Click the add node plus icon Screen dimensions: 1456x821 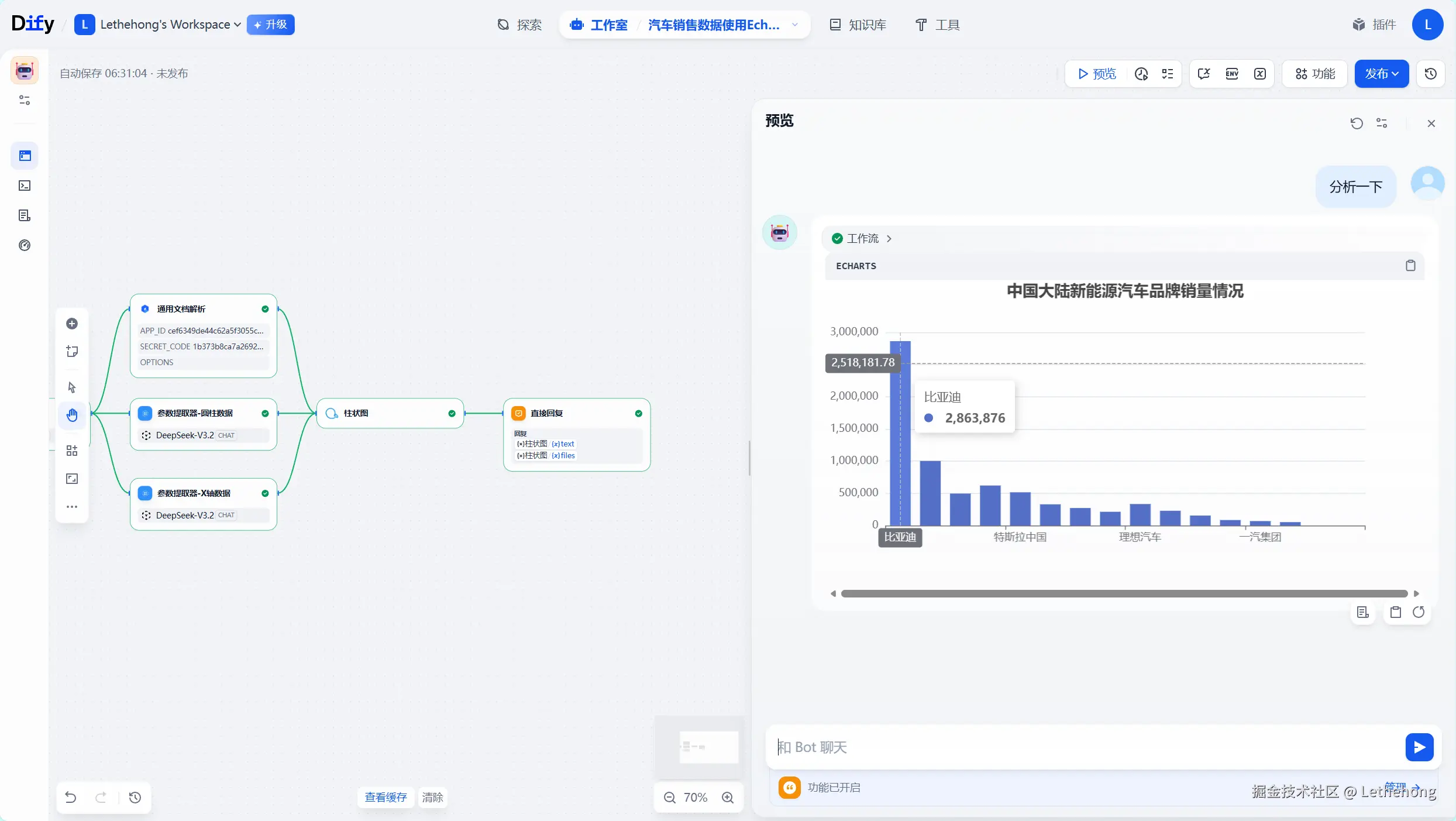click(72, 324)
